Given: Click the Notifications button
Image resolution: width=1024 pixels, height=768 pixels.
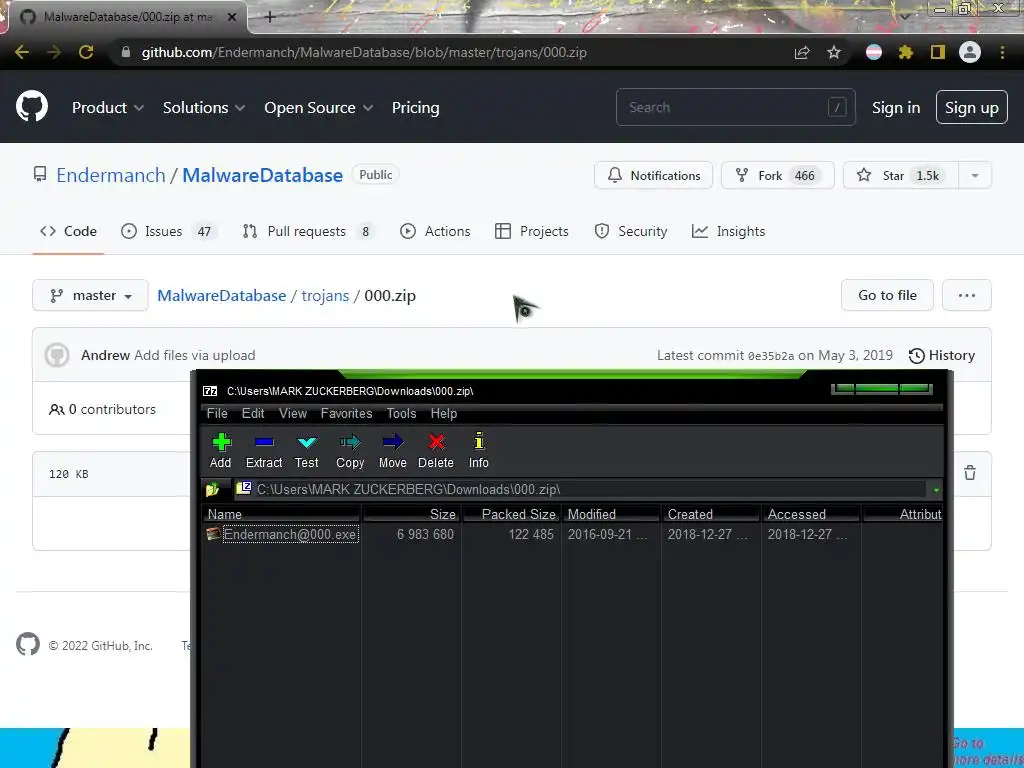Looking at the screenshot, I should click(x=653, y=175).
